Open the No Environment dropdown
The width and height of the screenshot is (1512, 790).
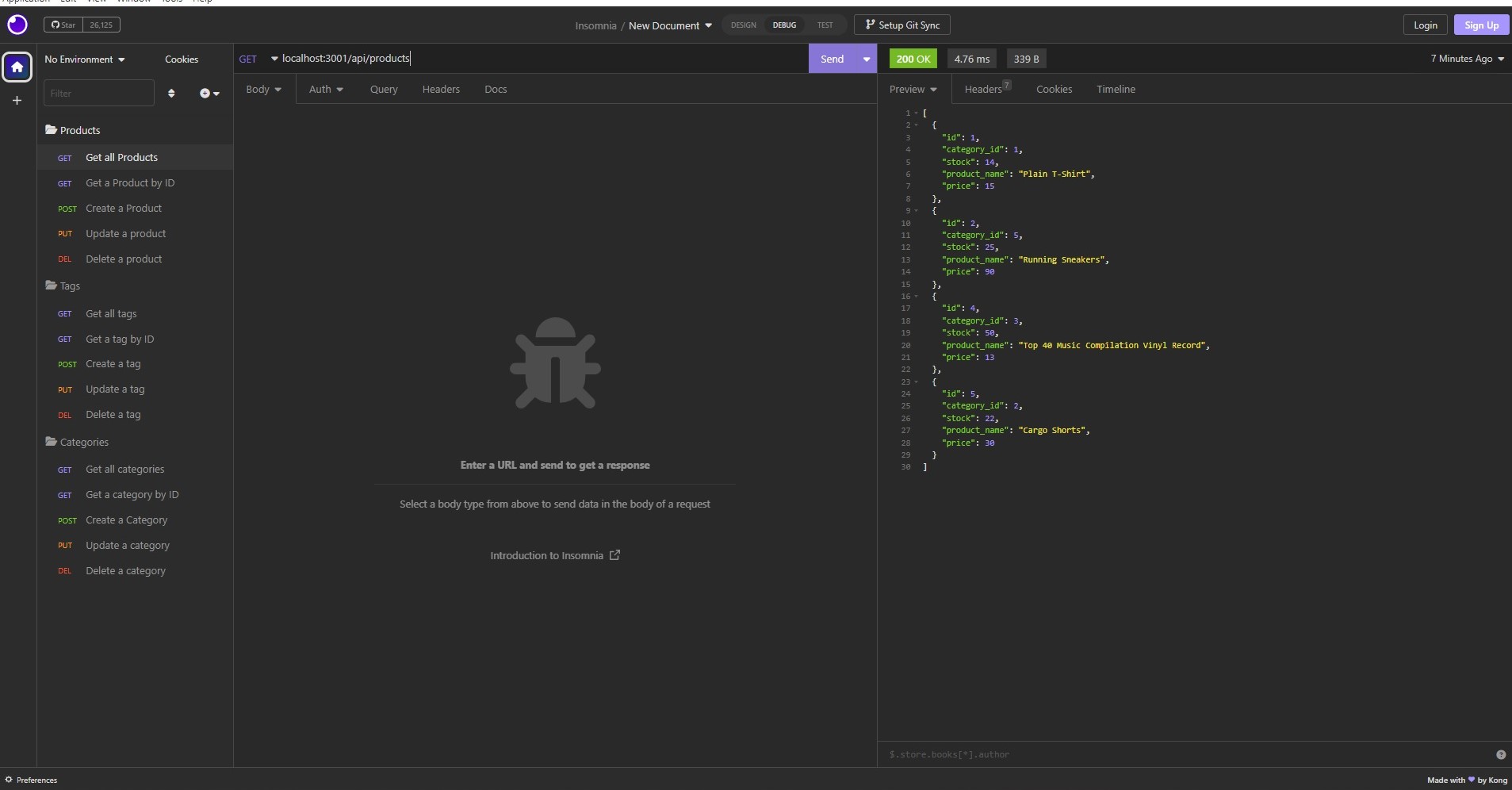pyautogui.click(x=85, y=59)
